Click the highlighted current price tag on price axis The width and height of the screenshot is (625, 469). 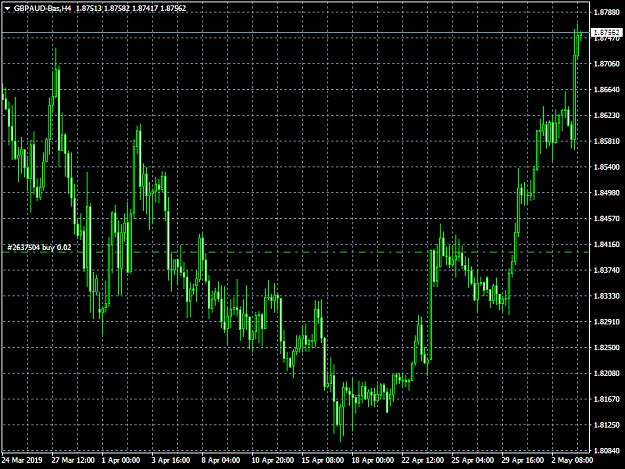pyautogui.click(x=607, y=32)
